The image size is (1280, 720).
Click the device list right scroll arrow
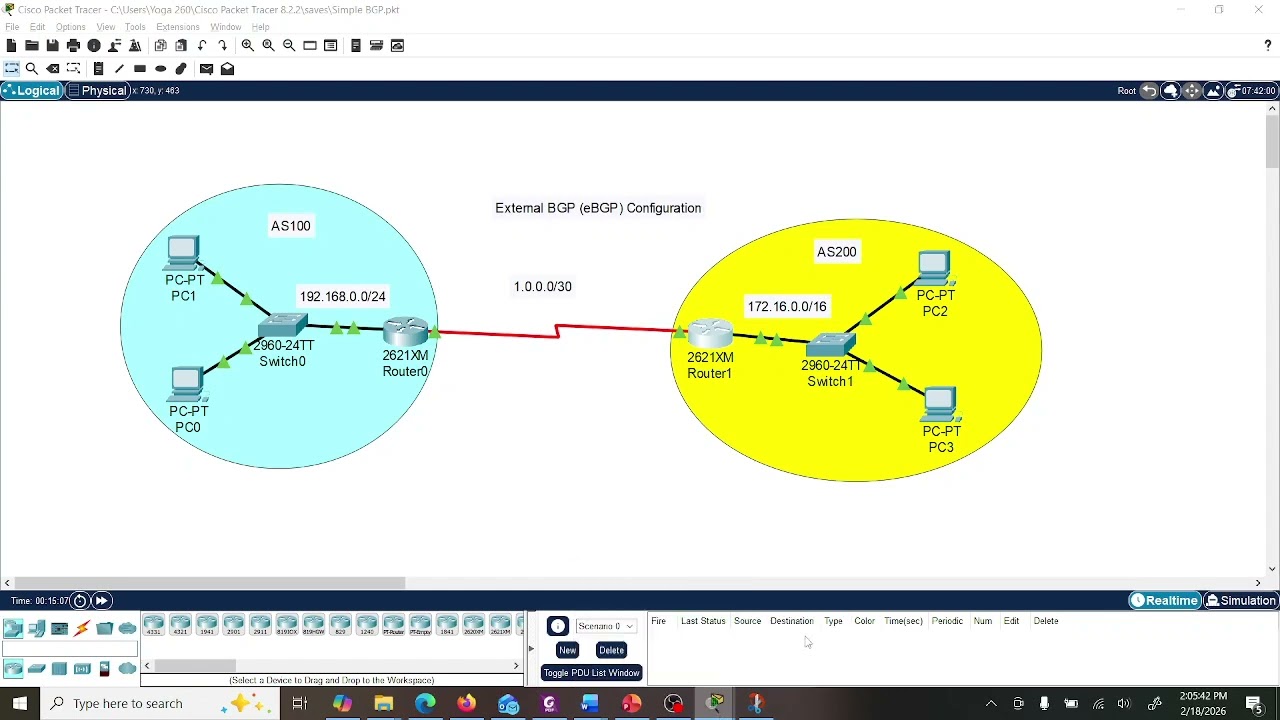517,666
